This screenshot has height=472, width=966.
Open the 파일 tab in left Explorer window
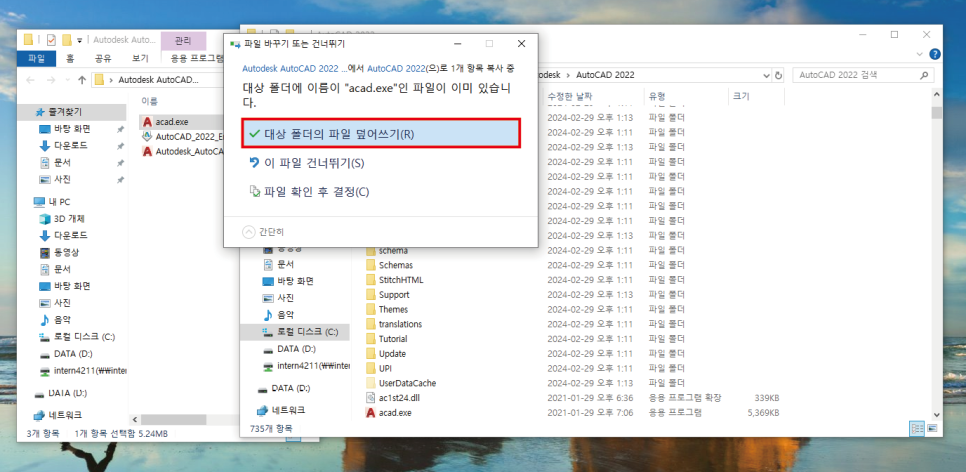(x=37, y=59)
